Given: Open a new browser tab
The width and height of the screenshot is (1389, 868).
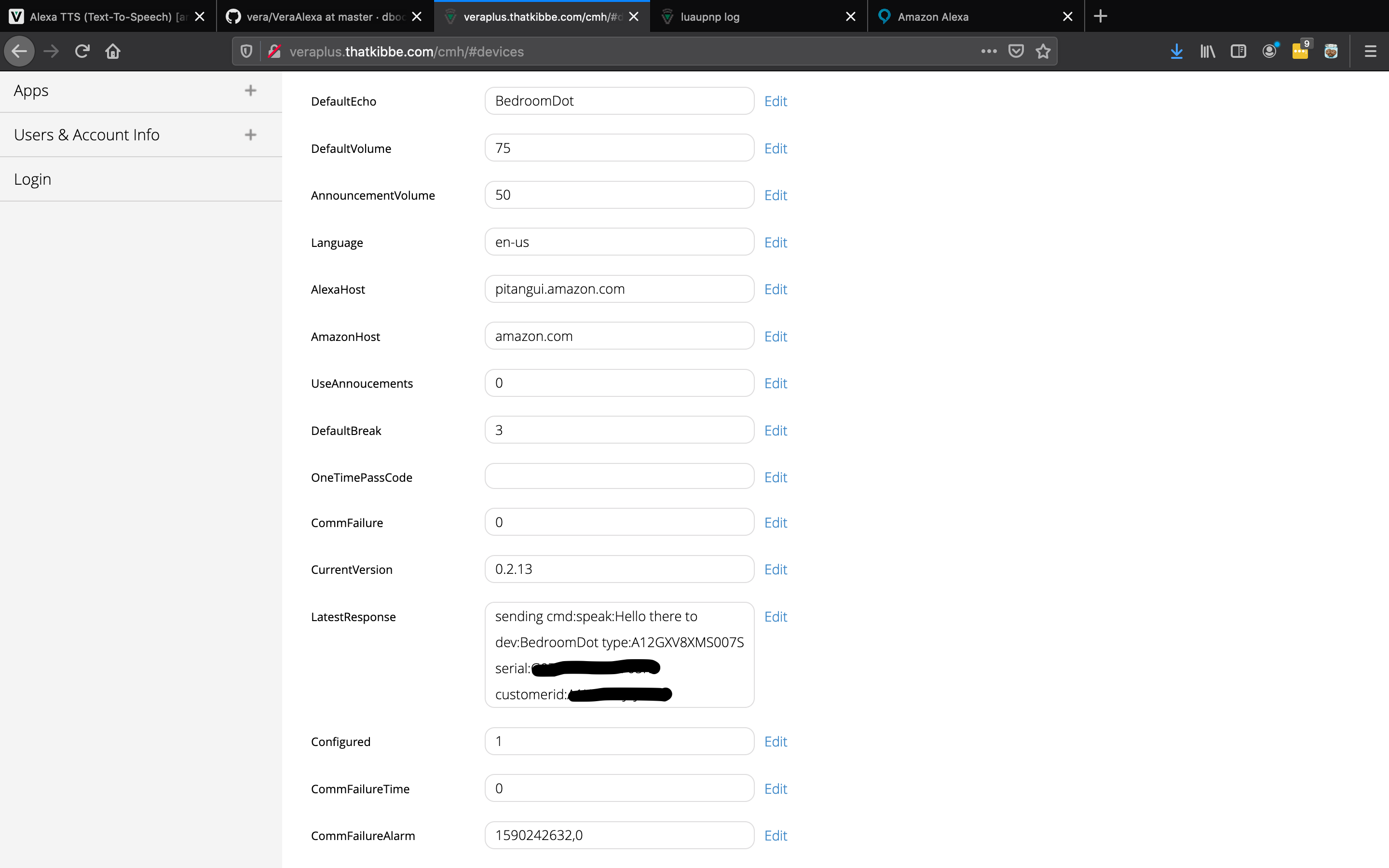Looking at the screenshot, I should pyautogui.click(x=1100, y=17).
